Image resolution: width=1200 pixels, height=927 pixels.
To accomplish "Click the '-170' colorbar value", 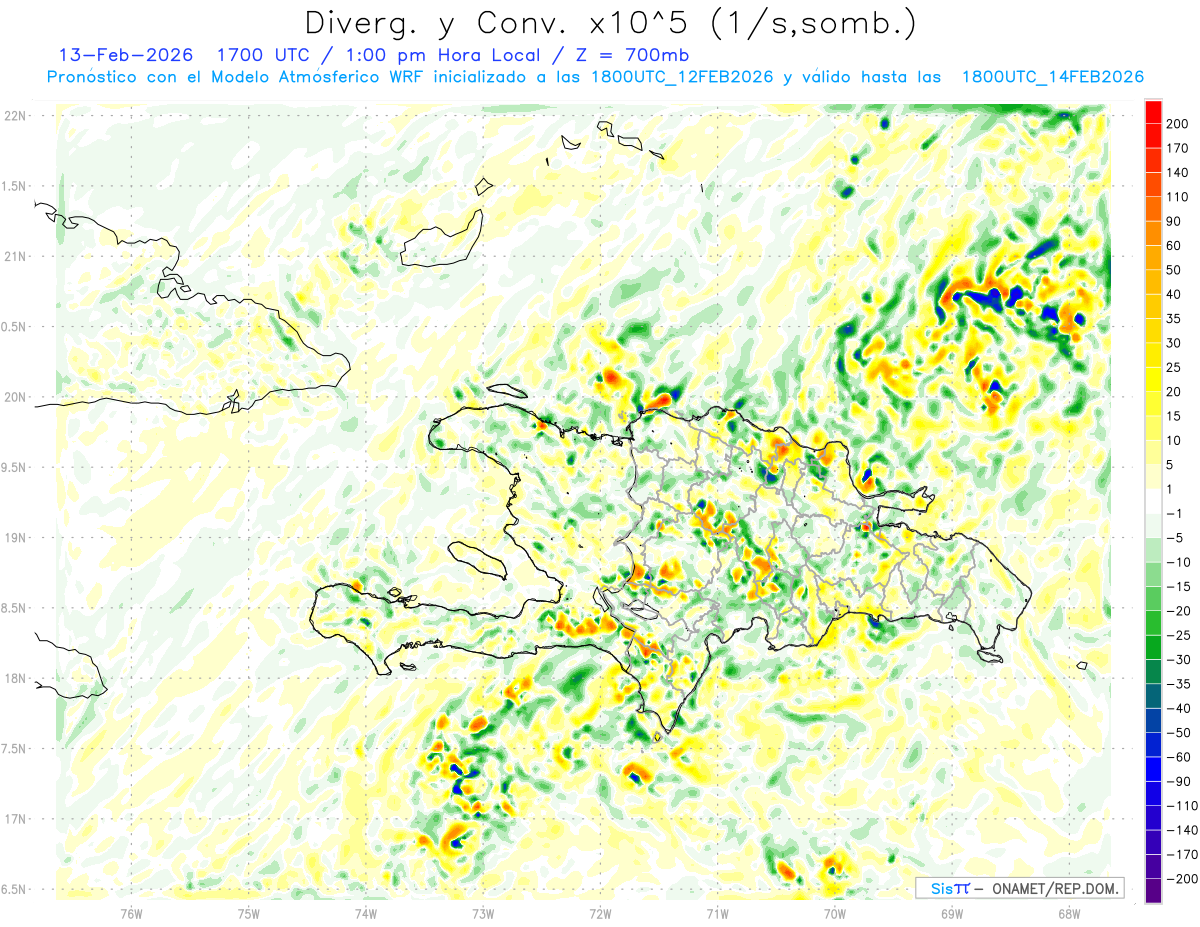I will [1184, 854].
